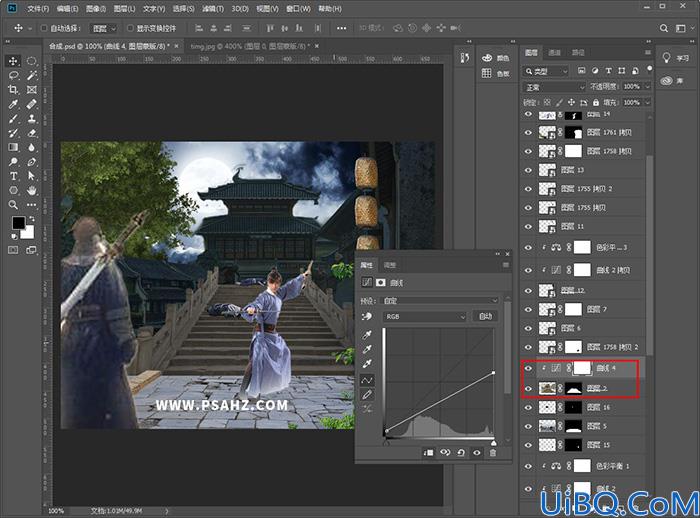Viewport: 700px width, 518px height.
Task: Hide the 图层 1761 拷贝 layer
Action: [529, 133]
